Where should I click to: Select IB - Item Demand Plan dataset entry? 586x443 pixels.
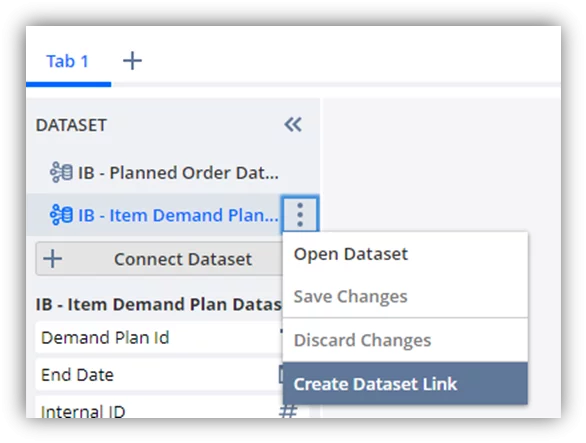154,215
